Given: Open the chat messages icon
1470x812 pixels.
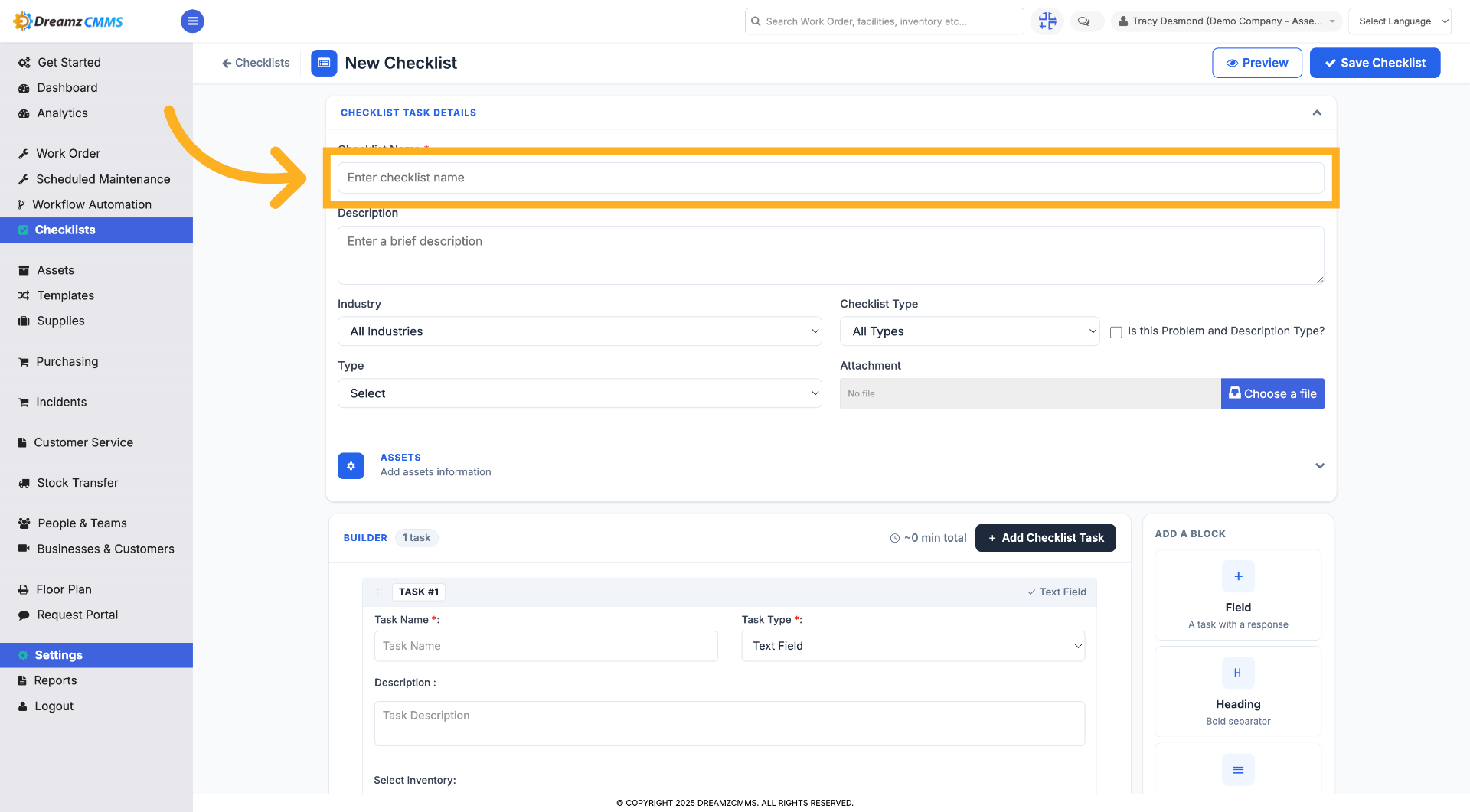Looking at the screenshot, I should tap(1083, 21).
